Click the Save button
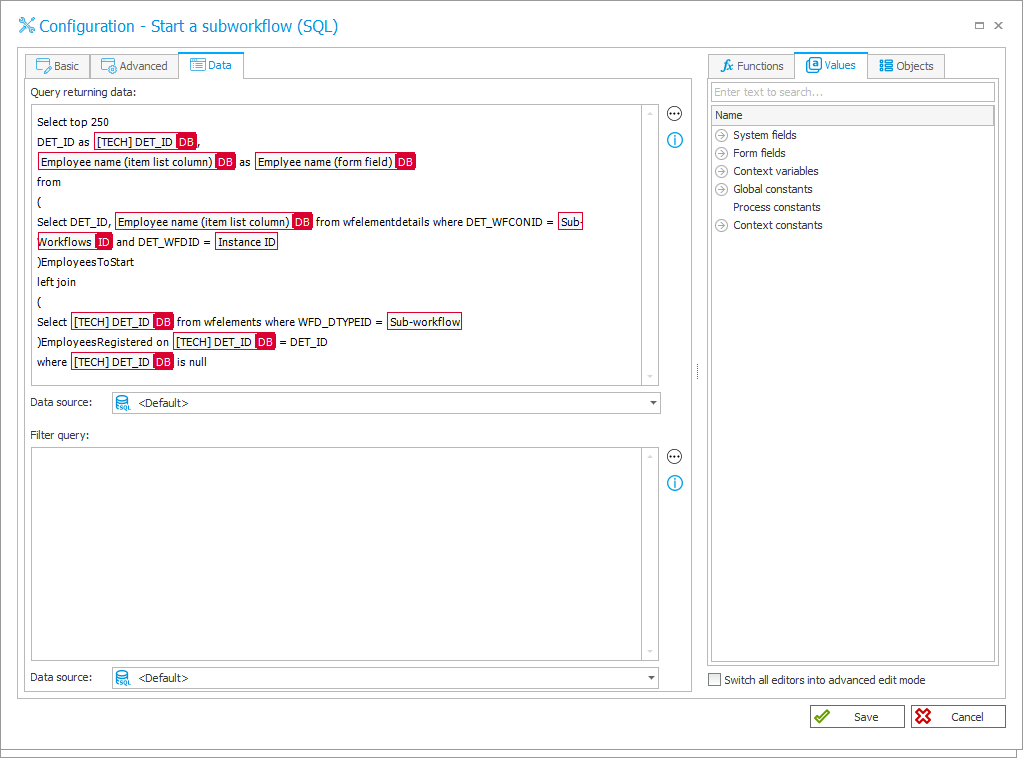 [856, 716]
